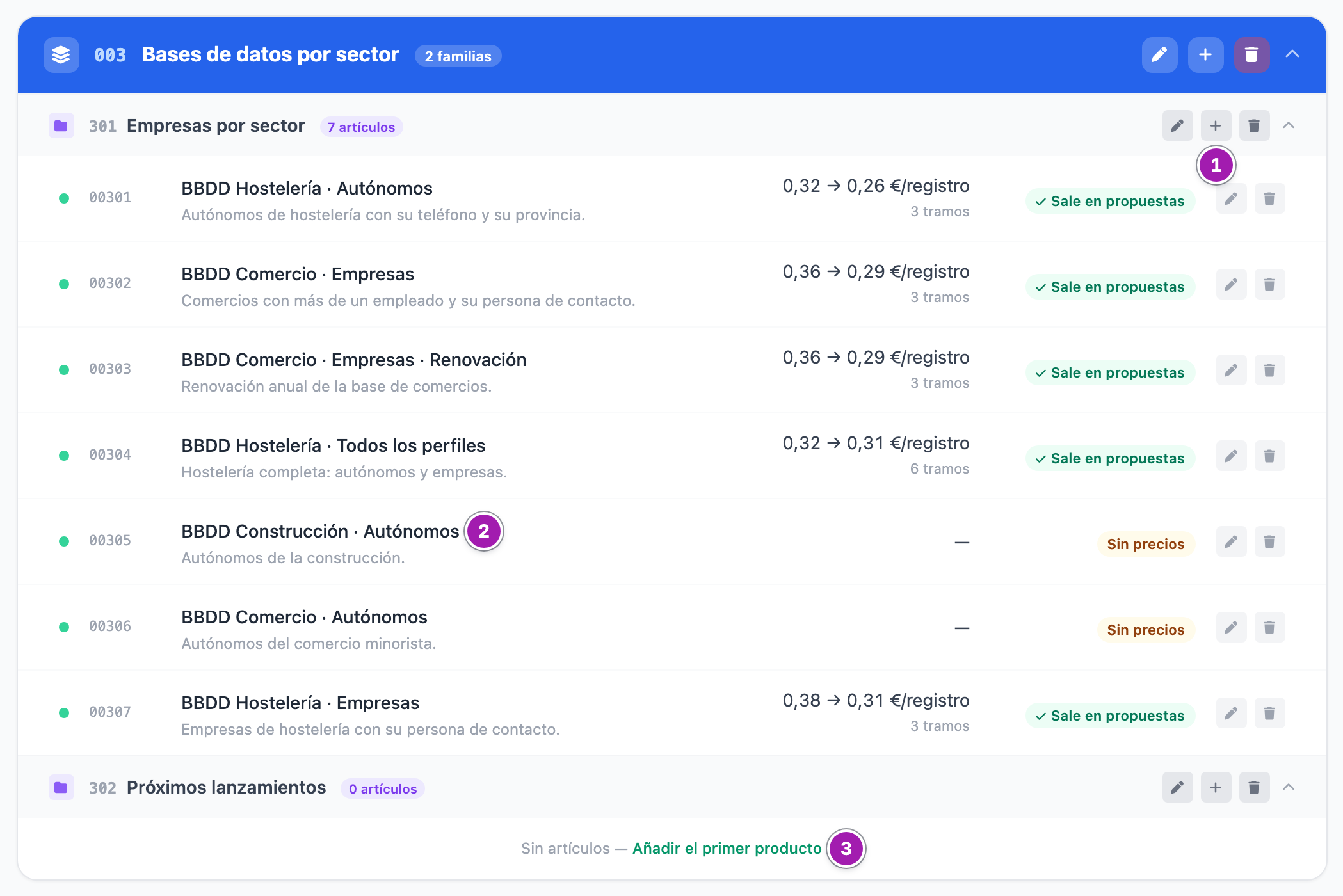Click the folder icon of Empresas por sector
The image size is (1343, 896).
point(61,126)
